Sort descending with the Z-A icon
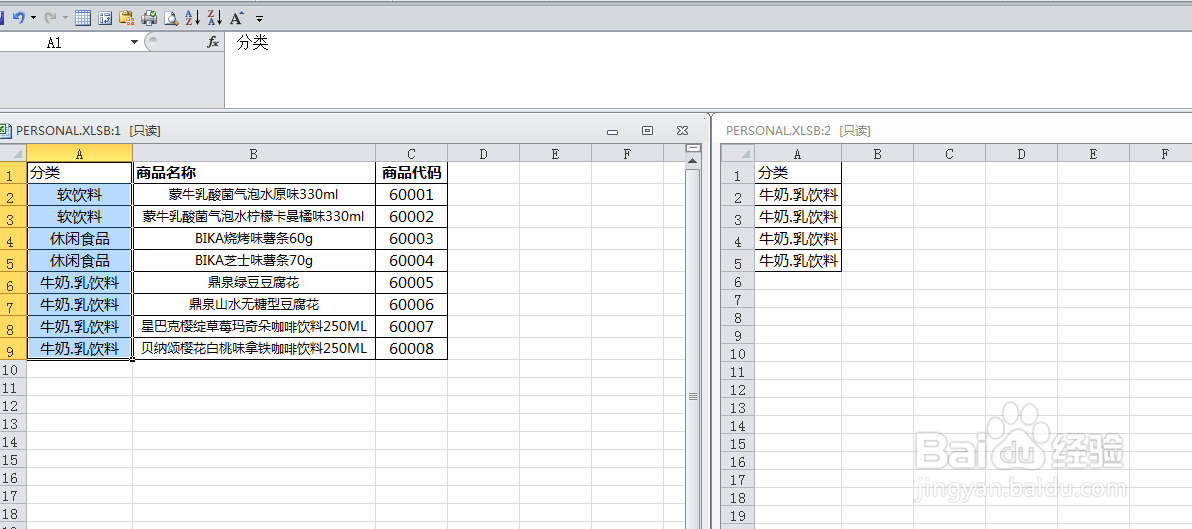The image size is (1192, 529). point(215,17)
